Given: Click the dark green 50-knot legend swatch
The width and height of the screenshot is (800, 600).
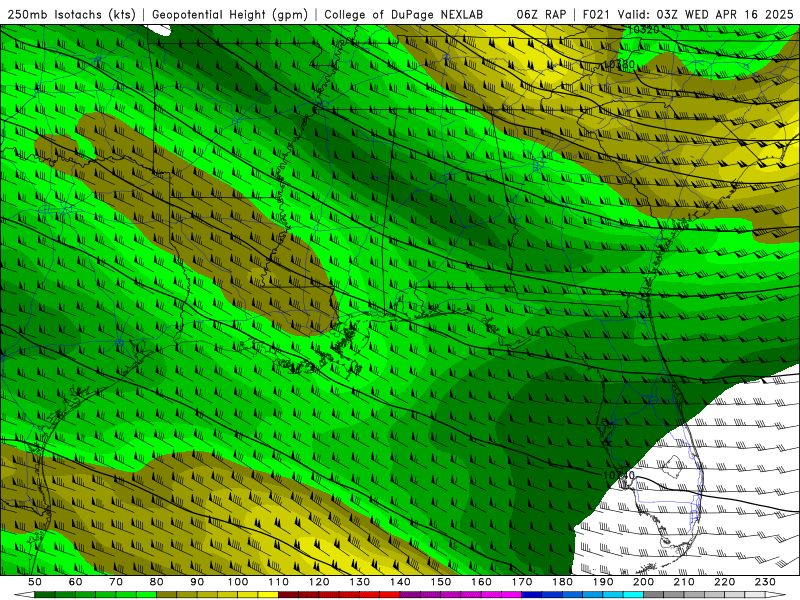Looking at the screenshot, I should 44,595.
